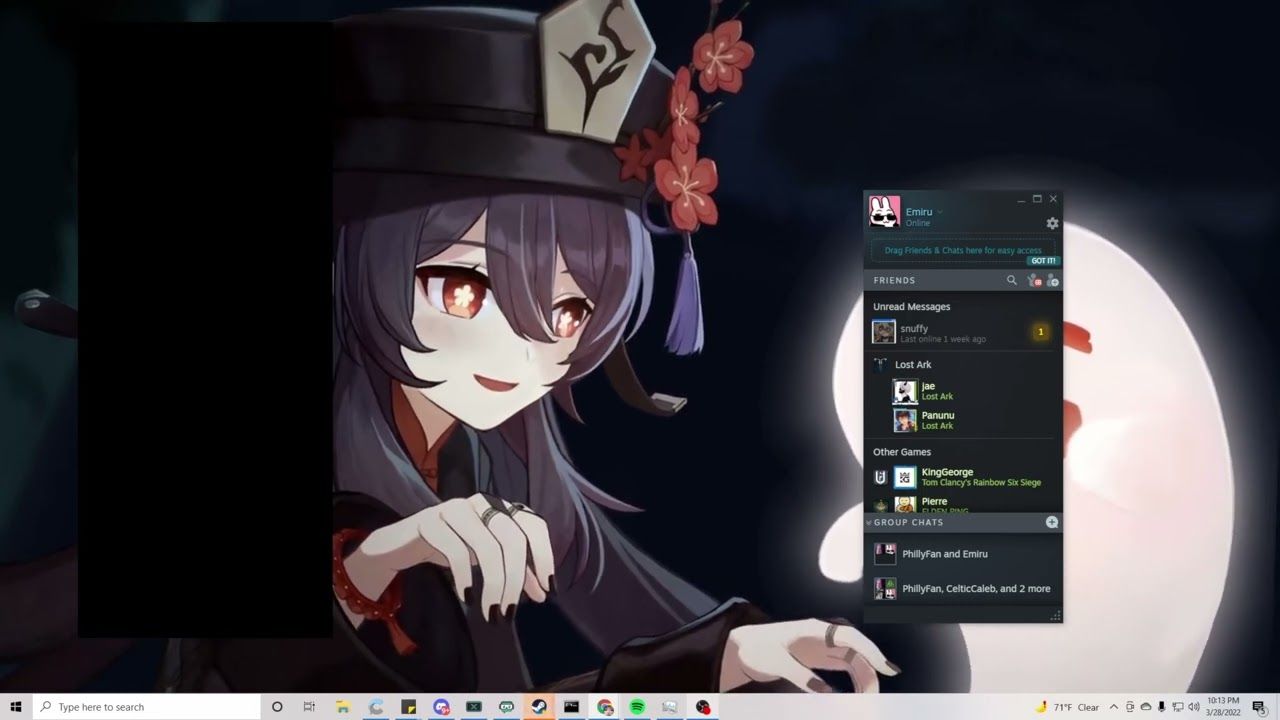Collapse the Group Chats section
The width and height of the screenshot is (1280, 720).
pyautogui.click(x=869, y=523)
